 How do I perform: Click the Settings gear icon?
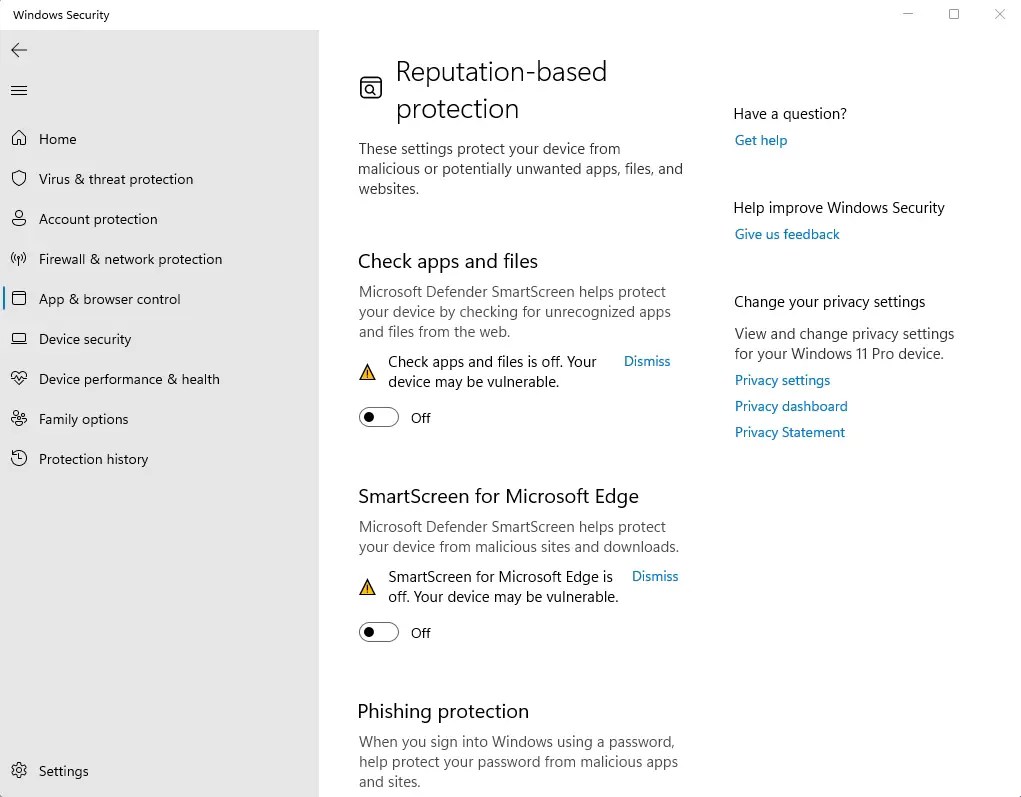[19, 771]
